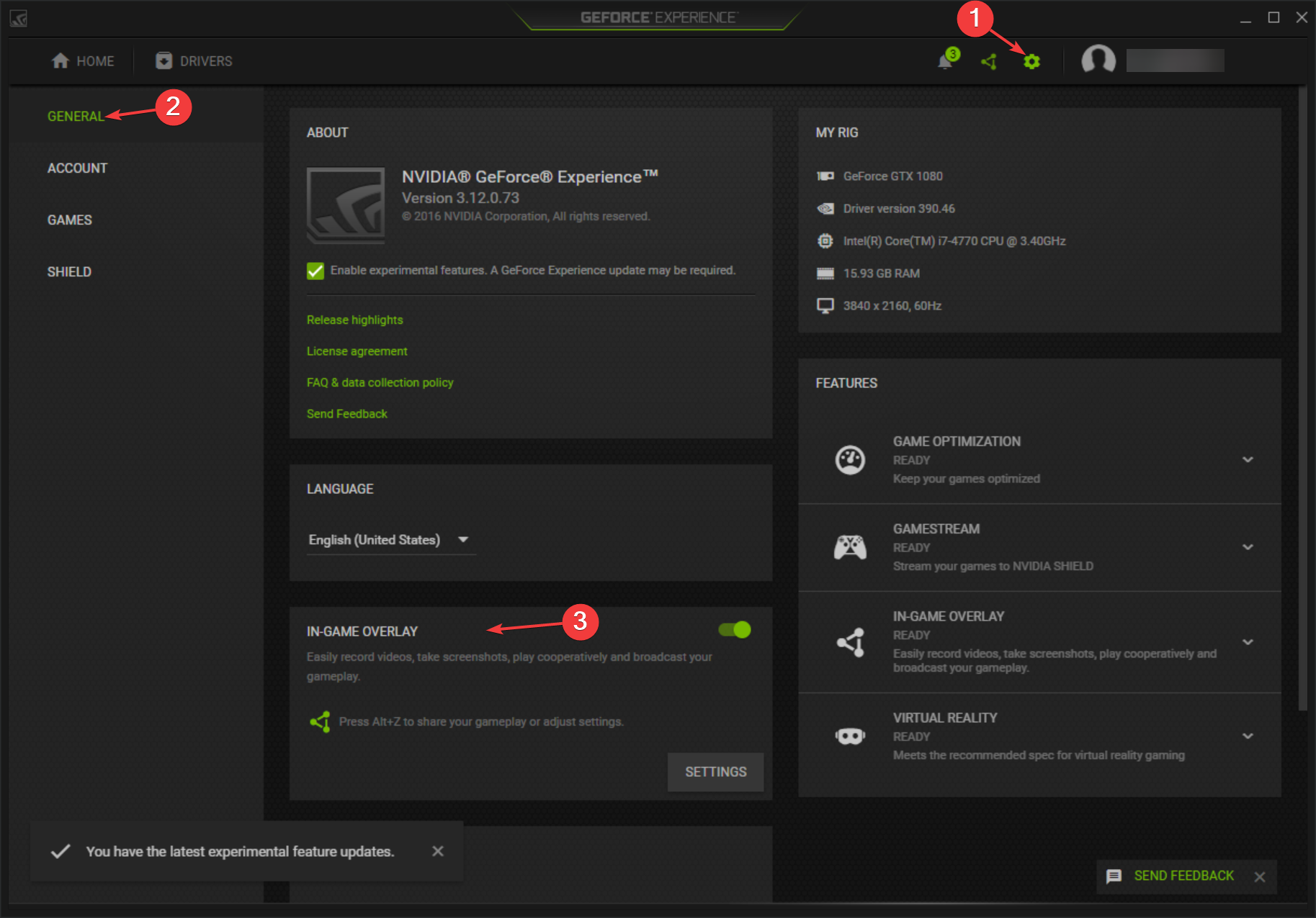Screen dimensions: 1316x918
Task: Click the 3840 x 2160, 60Hz text
Action: 892,306
